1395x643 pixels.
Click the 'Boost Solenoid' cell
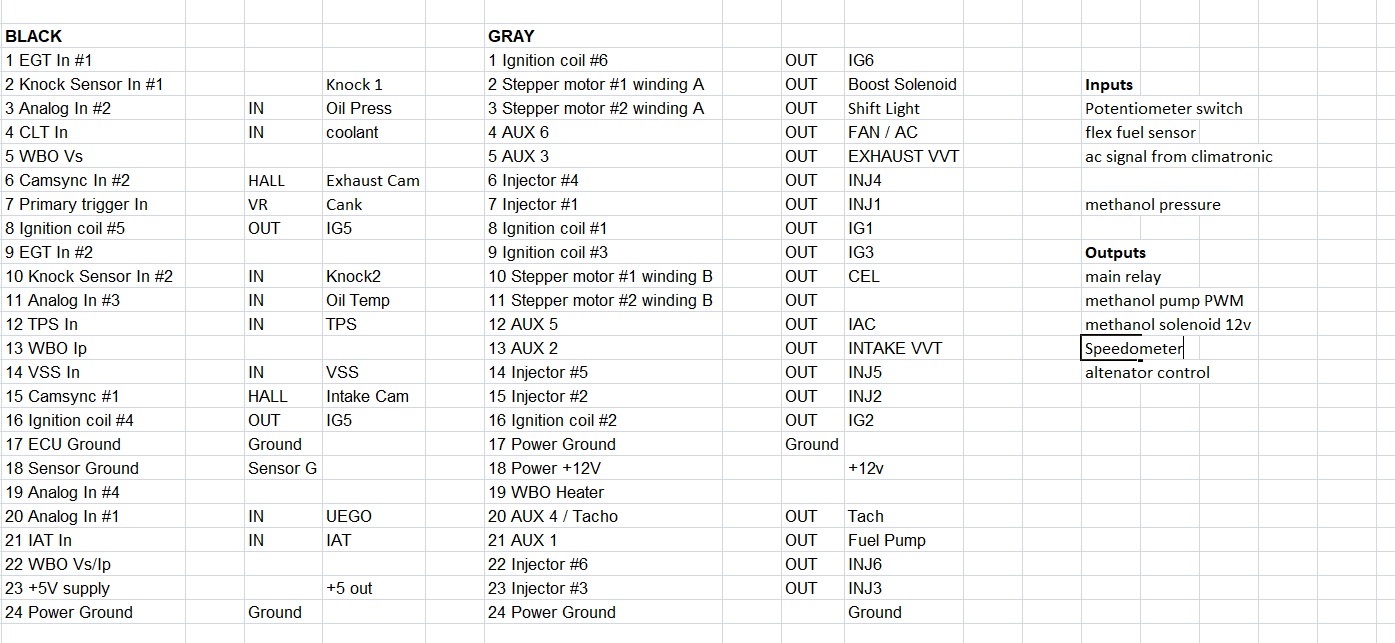click(x=902, y=84)
